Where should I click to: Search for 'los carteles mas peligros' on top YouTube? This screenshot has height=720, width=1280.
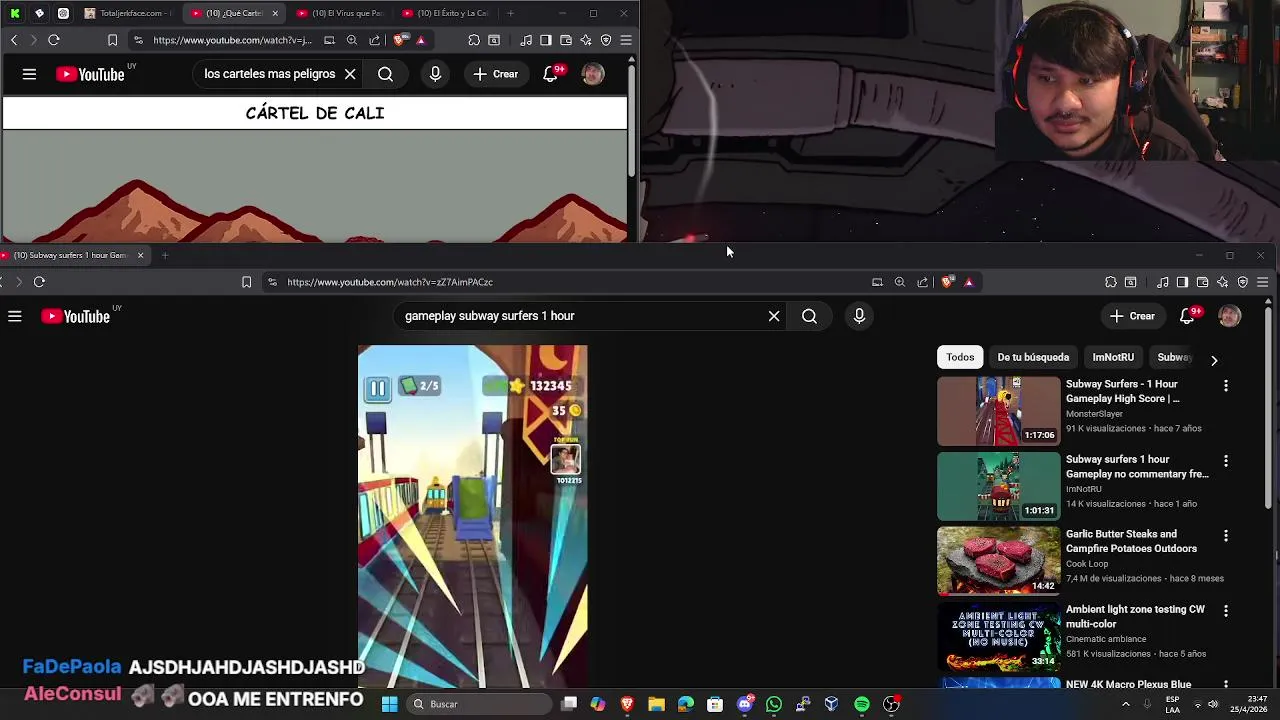point(385,74)
